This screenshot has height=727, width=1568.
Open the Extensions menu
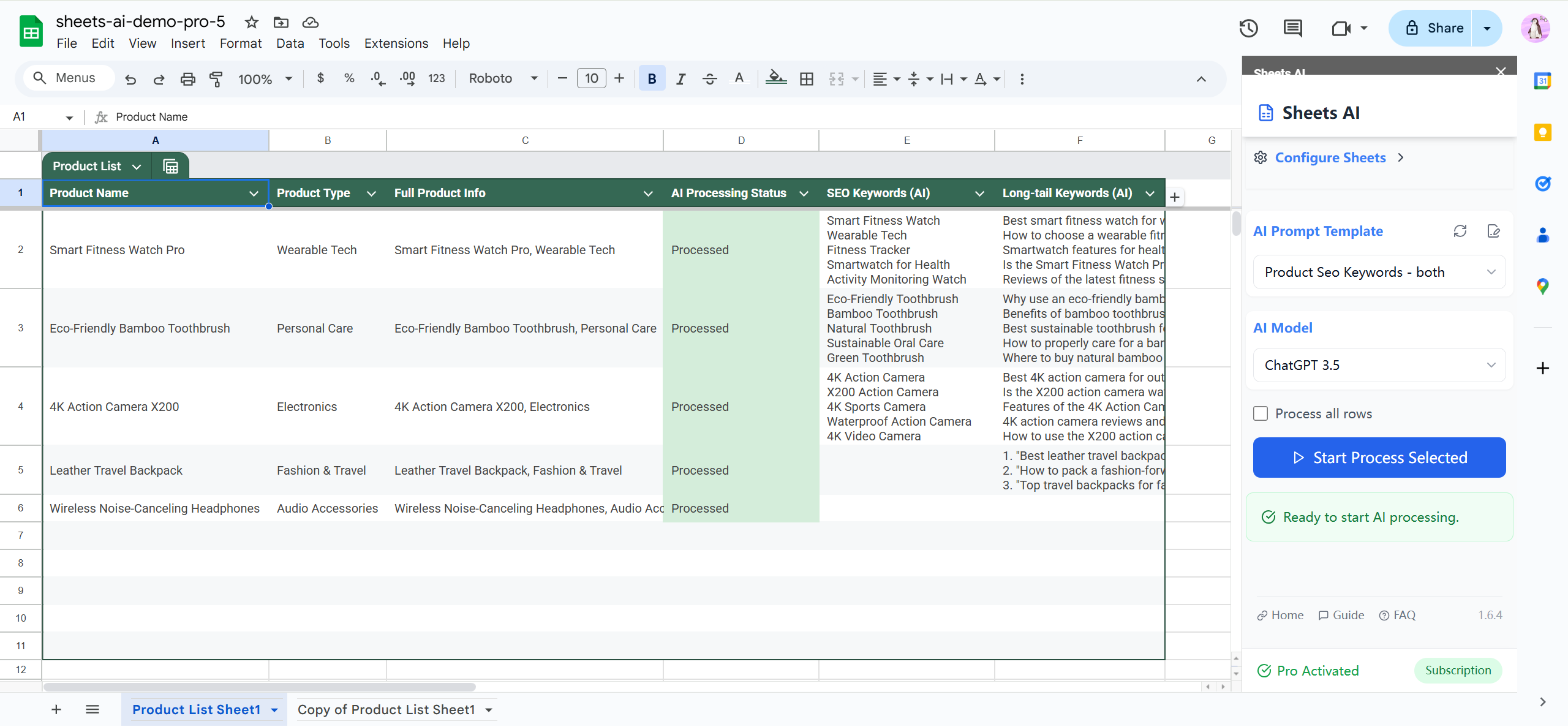point(396,43)
